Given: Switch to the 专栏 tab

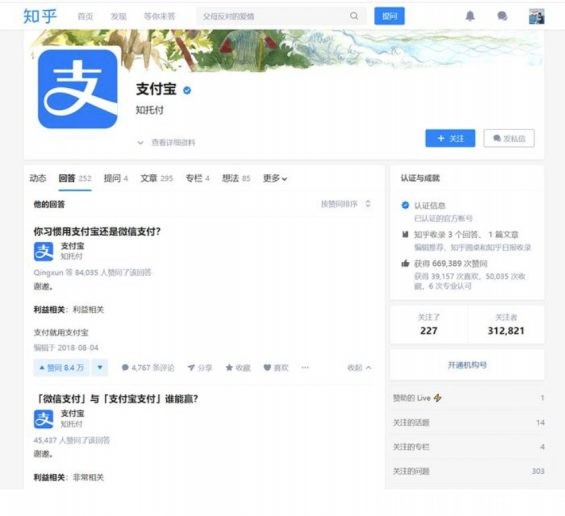Looking at the screenshot, I should [x=197, y=178].
